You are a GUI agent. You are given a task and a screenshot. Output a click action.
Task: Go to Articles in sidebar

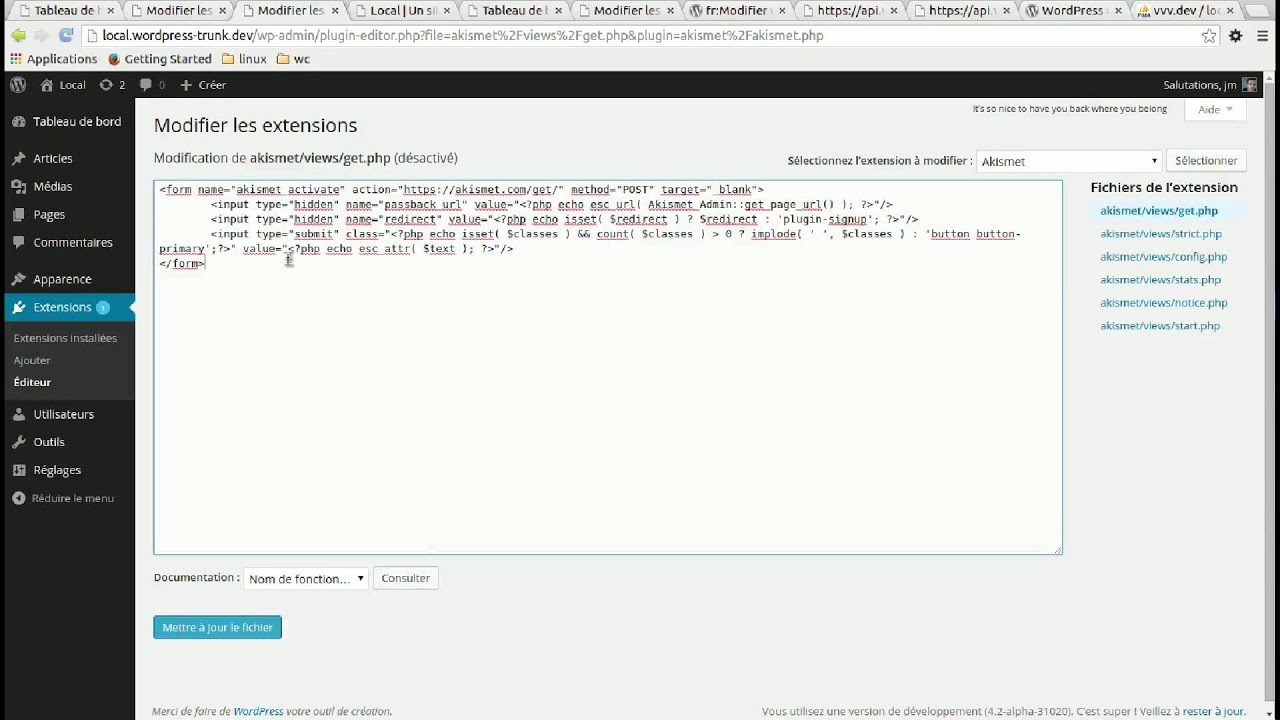(67, 158)
